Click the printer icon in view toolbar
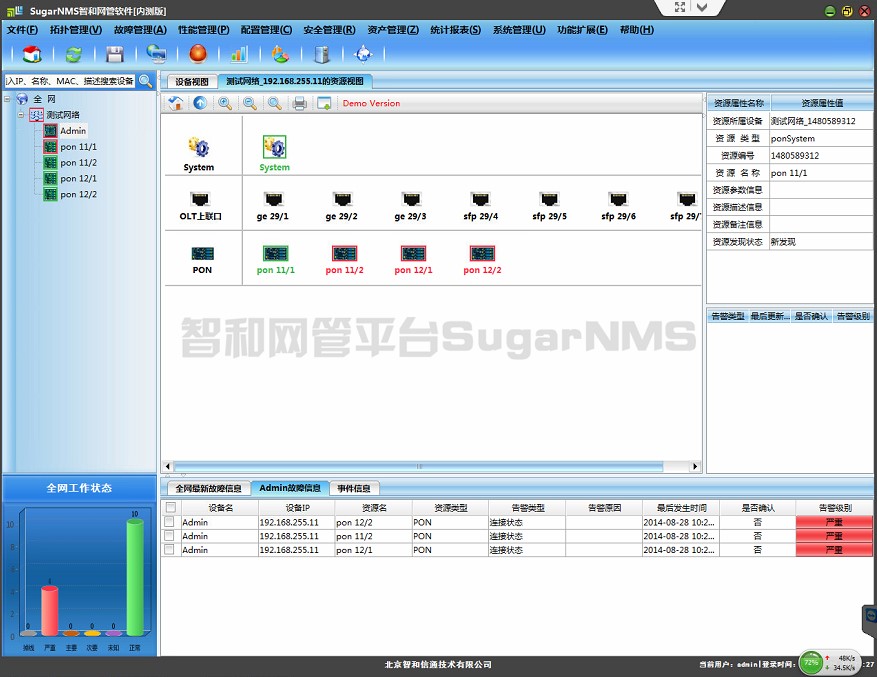877x677 pixels. coord(299,103)
